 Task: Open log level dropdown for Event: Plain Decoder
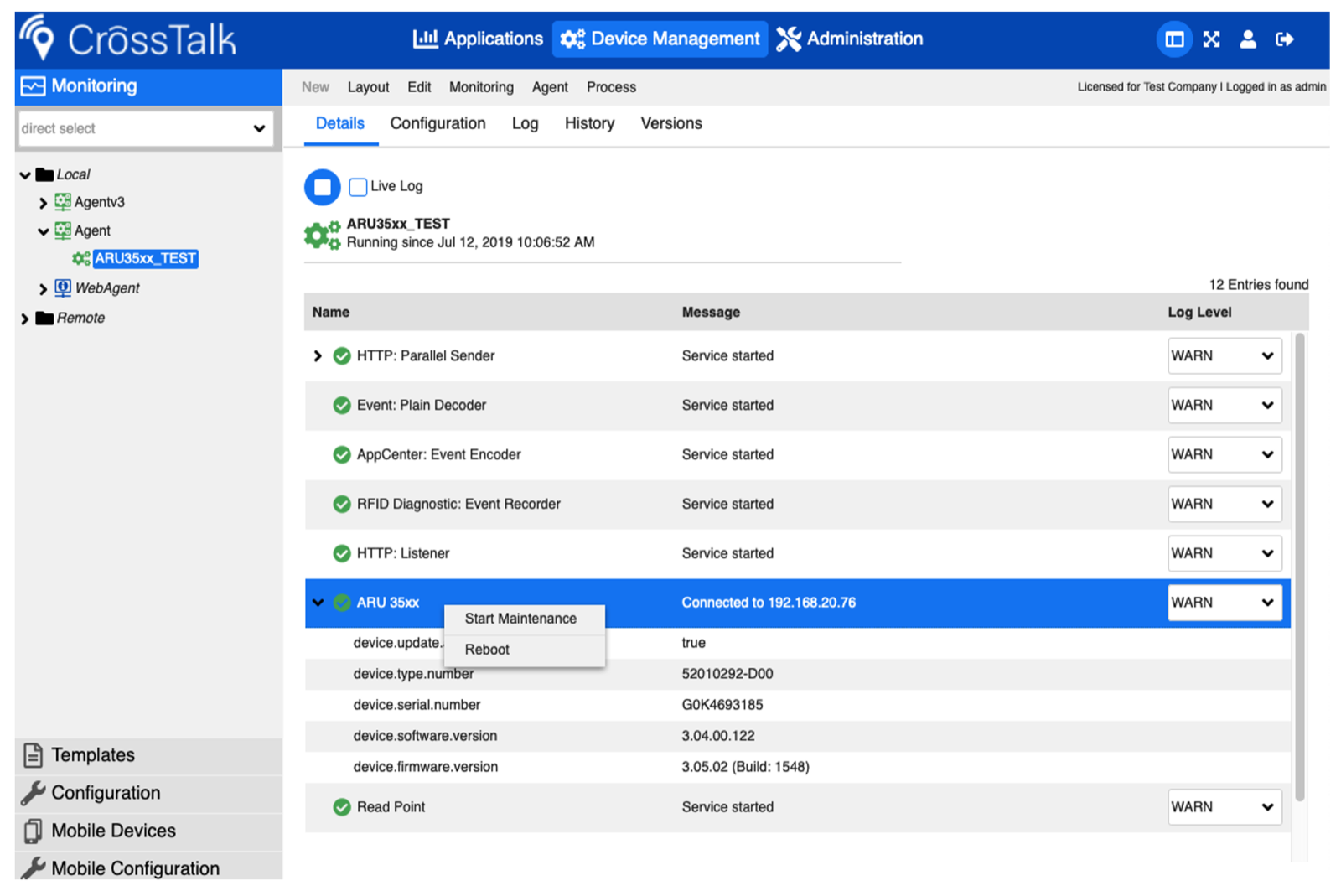point(1225,405)
